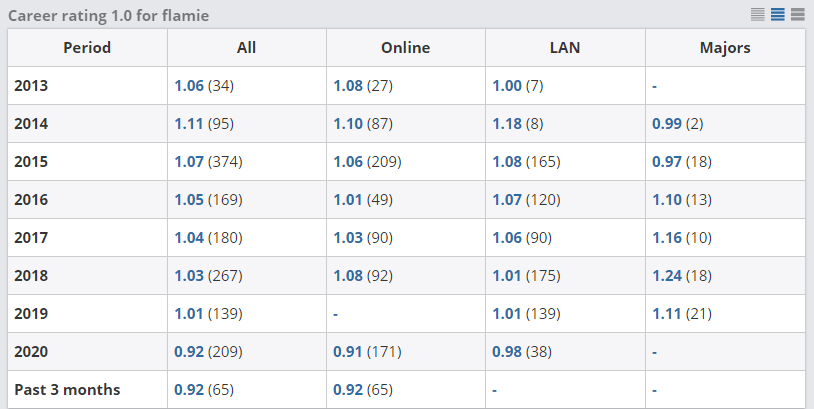Open the 2014 LAN rating 1.18

click(507, 124)
